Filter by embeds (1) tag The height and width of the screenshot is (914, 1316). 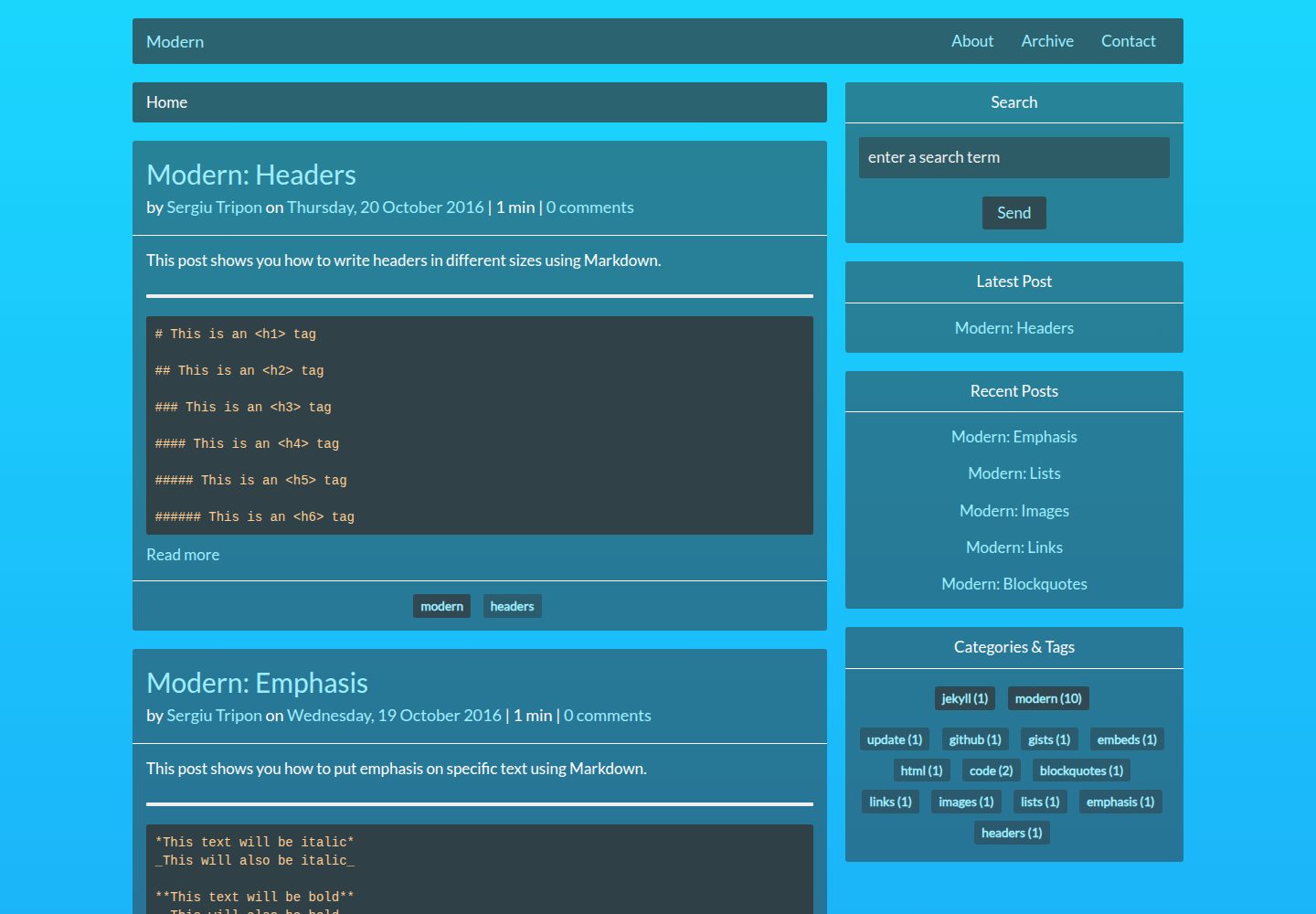coord(1127,739)
